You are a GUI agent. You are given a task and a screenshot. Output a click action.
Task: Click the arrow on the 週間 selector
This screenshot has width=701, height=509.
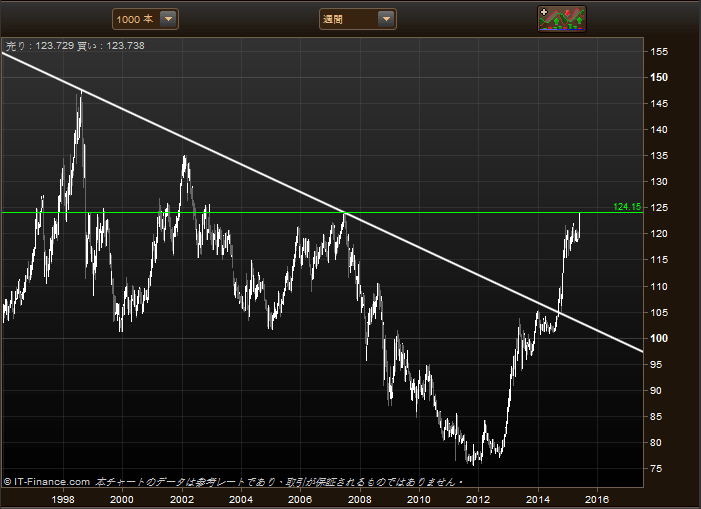(x=386, y=19)
